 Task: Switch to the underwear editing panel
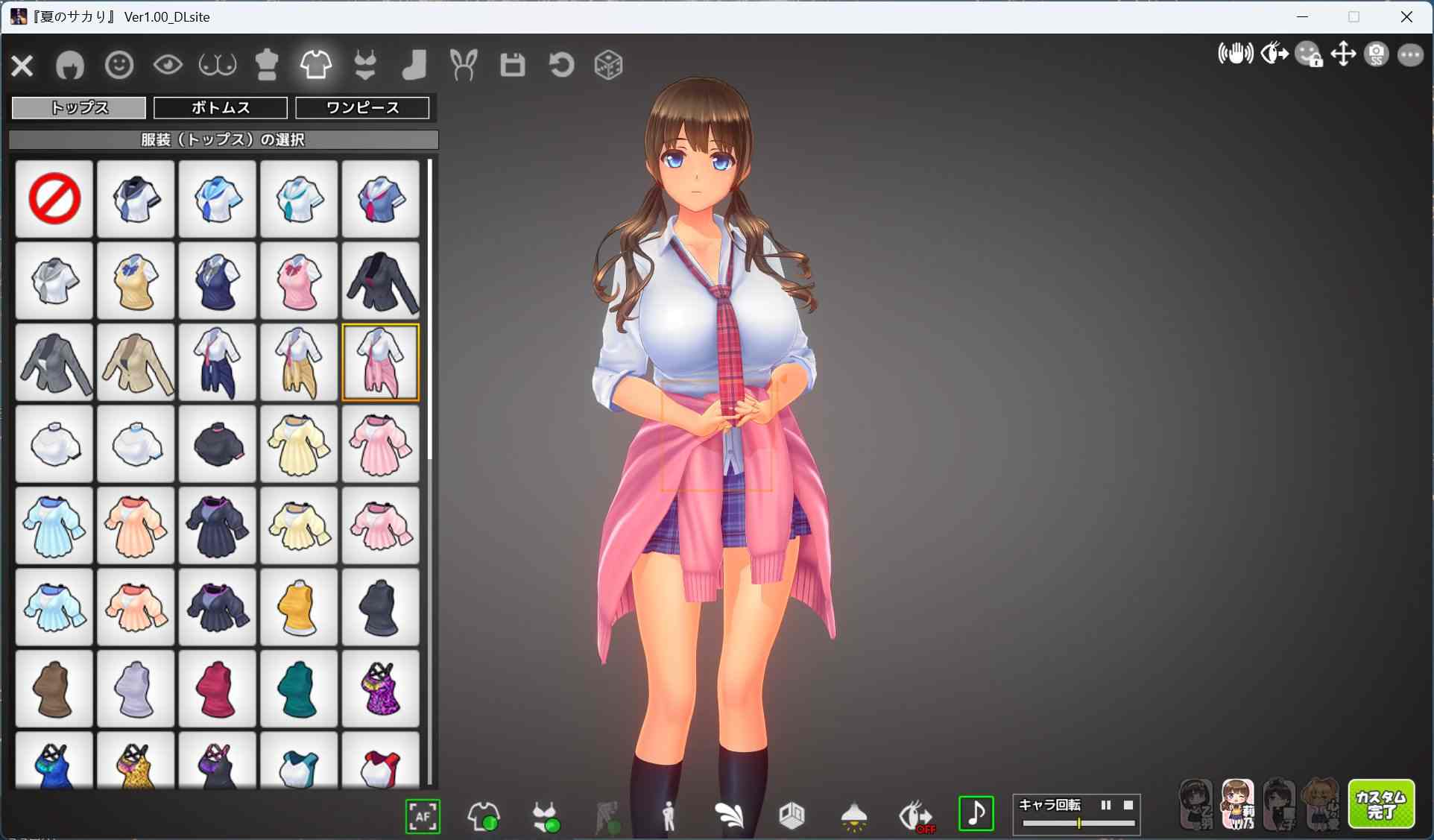[365, 65]
